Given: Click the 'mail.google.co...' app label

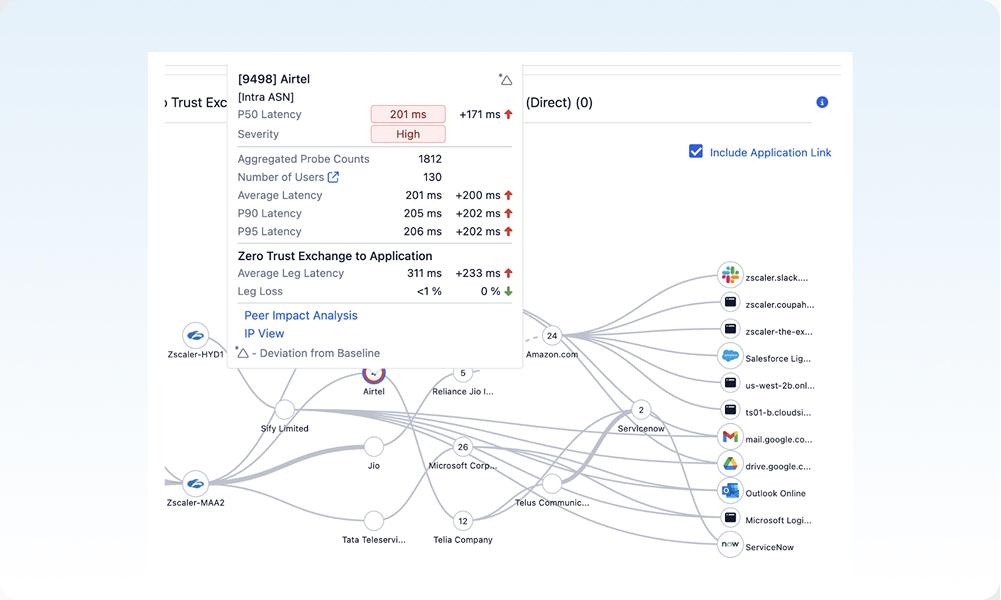Looking at the screenshot, I should point(779,439).
